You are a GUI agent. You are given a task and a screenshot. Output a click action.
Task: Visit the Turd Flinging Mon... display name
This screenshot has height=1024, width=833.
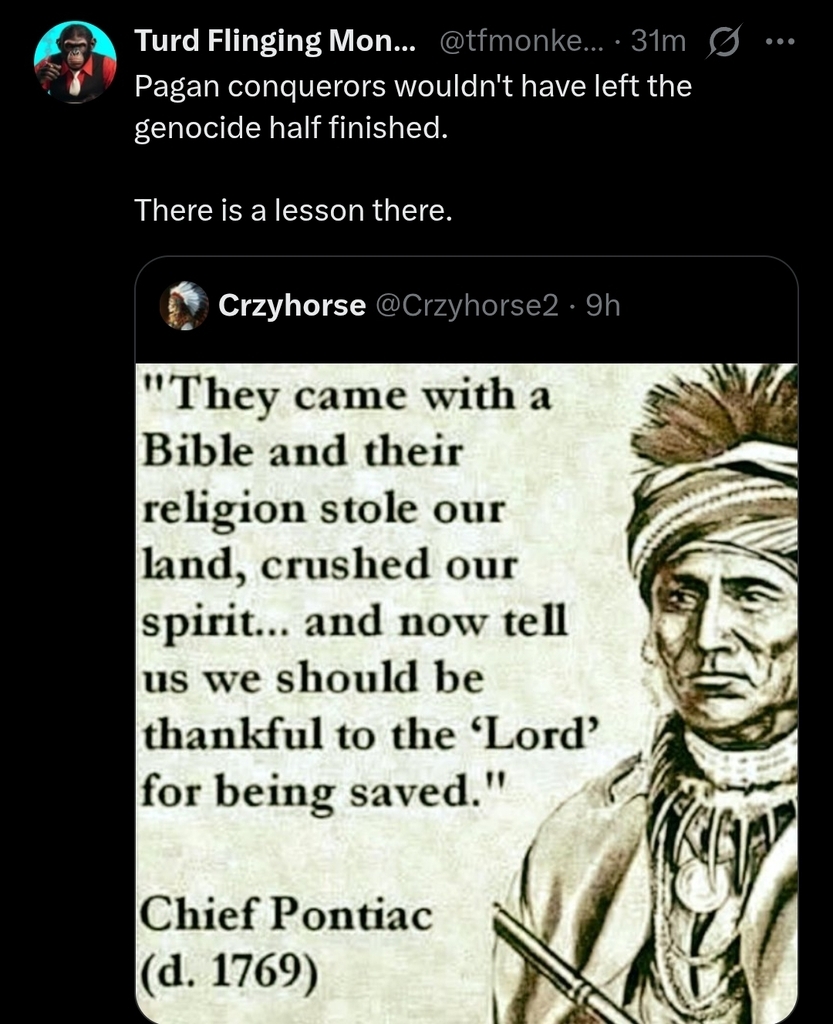(x=274, y=41)
